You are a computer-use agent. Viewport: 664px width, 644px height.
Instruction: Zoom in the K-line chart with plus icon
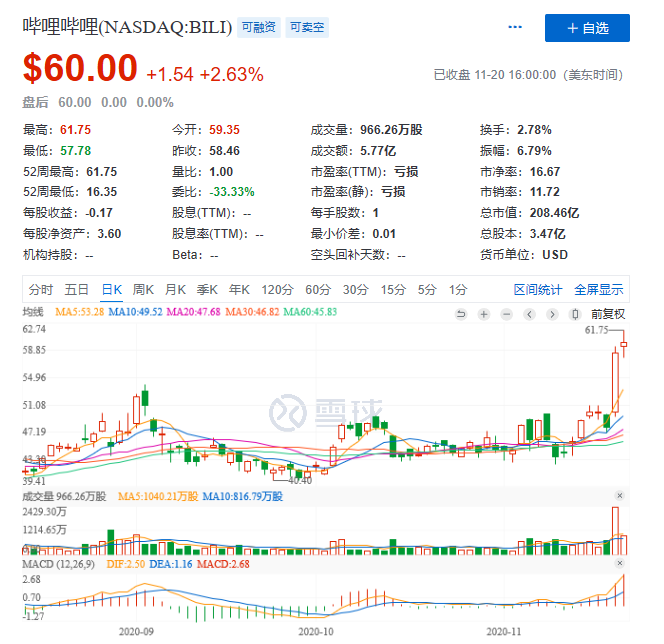(484, 315)
